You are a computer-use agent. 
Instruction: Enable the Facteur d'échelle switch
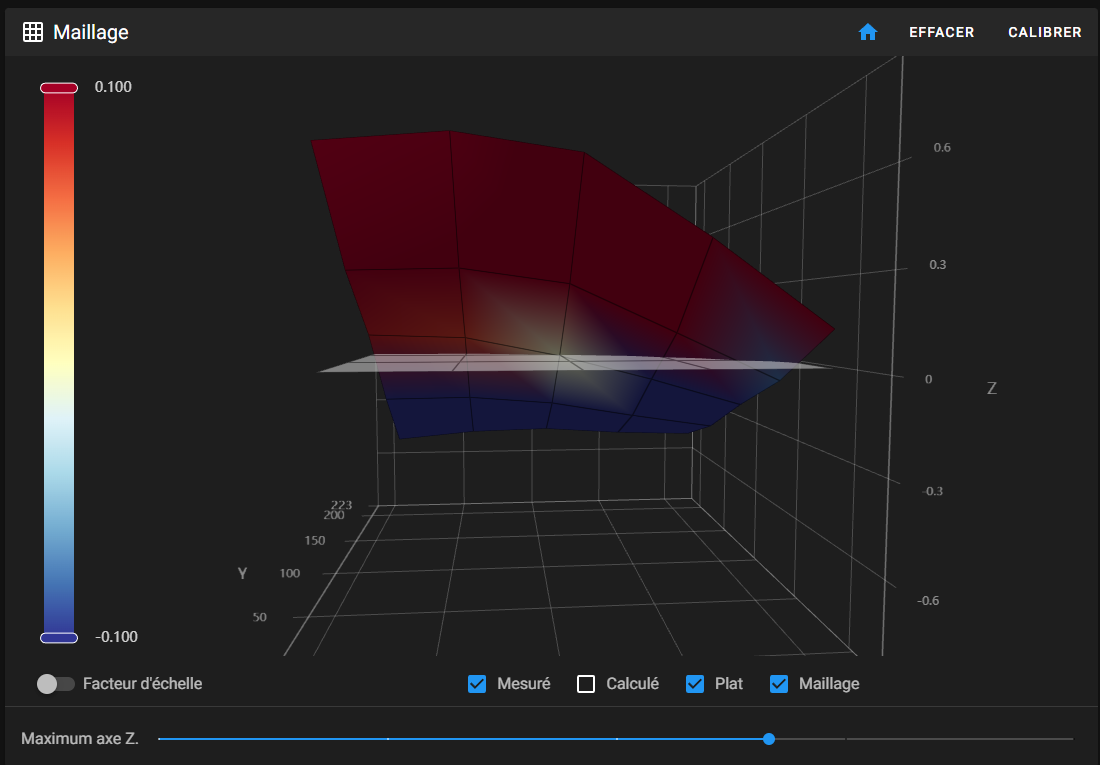click(56, 684)
